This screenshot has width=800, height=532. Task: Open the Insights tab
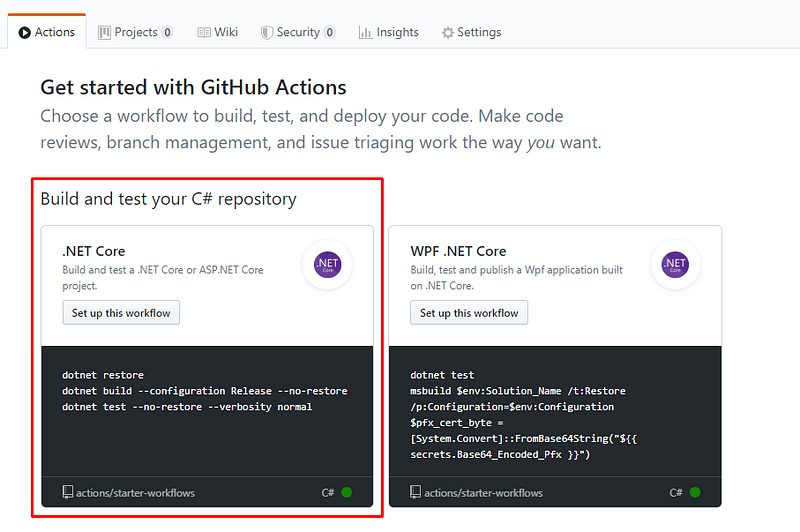click(389, 32)
